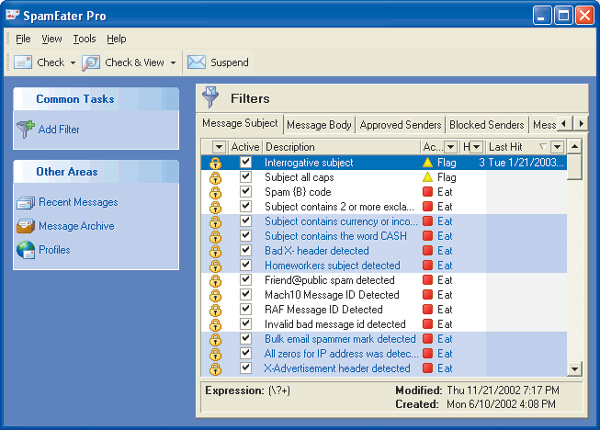The image size is (600, 430).
Task: Click the Suspend button label
Action: click(229, 62)
